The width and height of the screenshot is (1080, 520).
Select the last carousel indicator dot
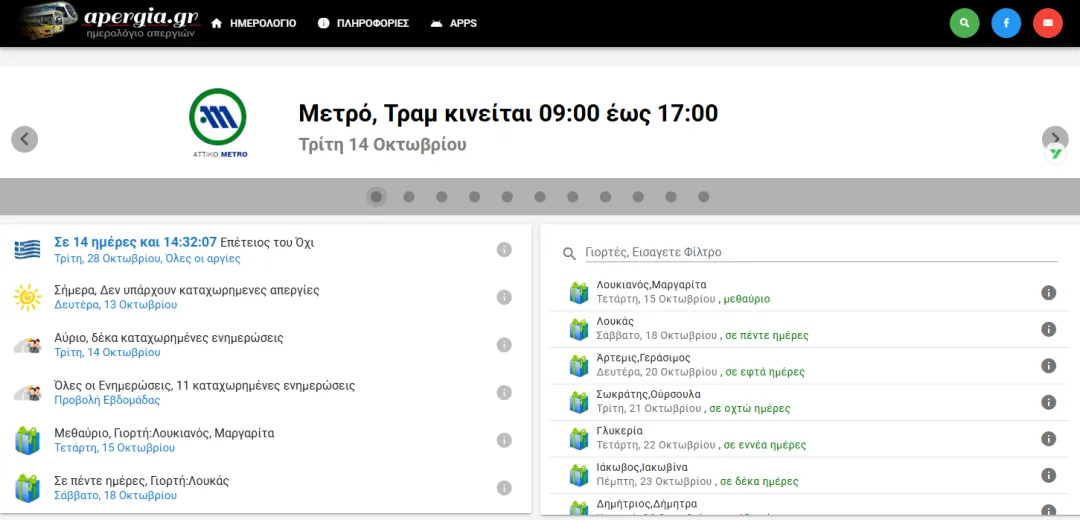click(704, 197)
